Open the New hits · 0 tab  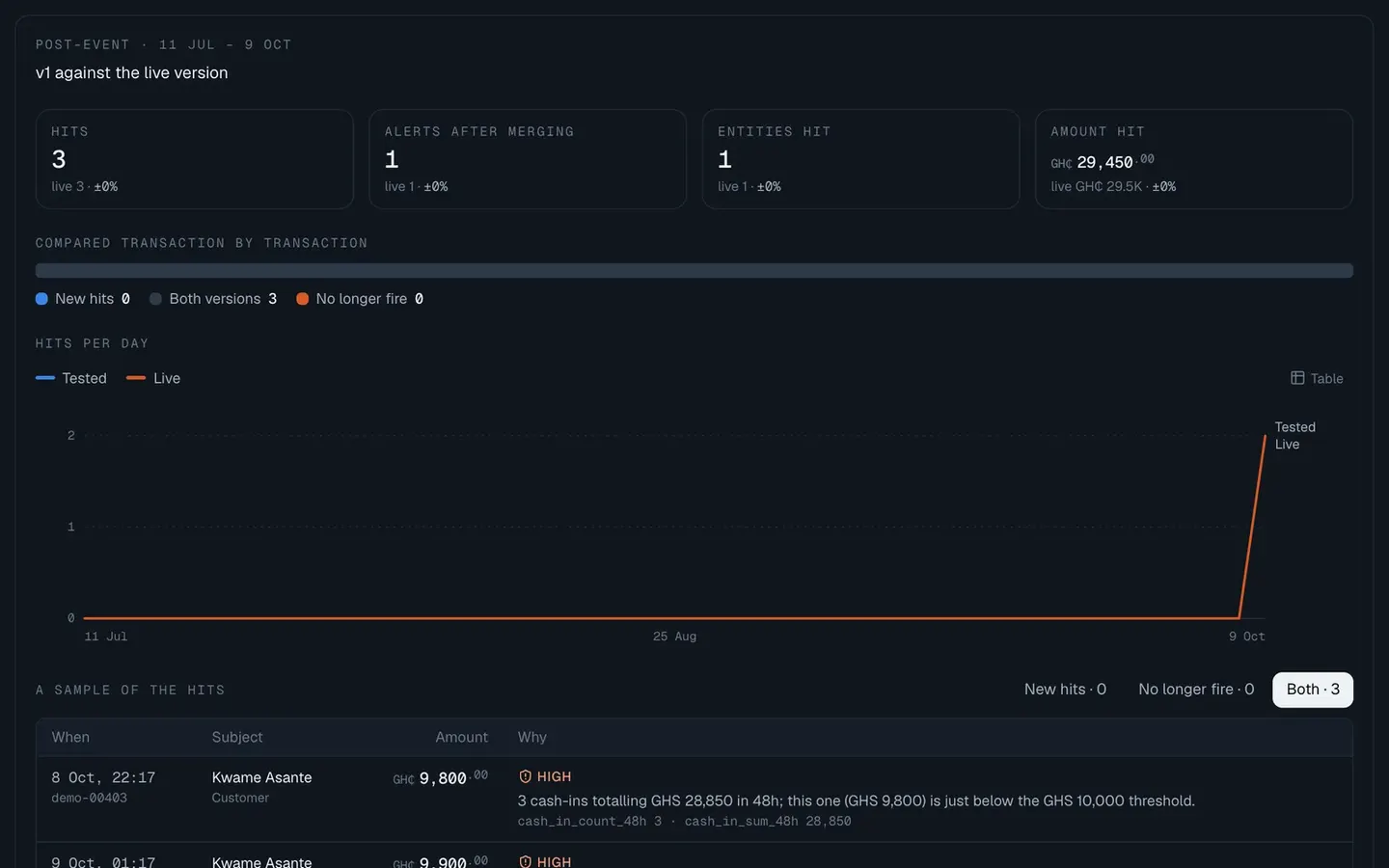pyautogui.click(x=1065, y=689)
